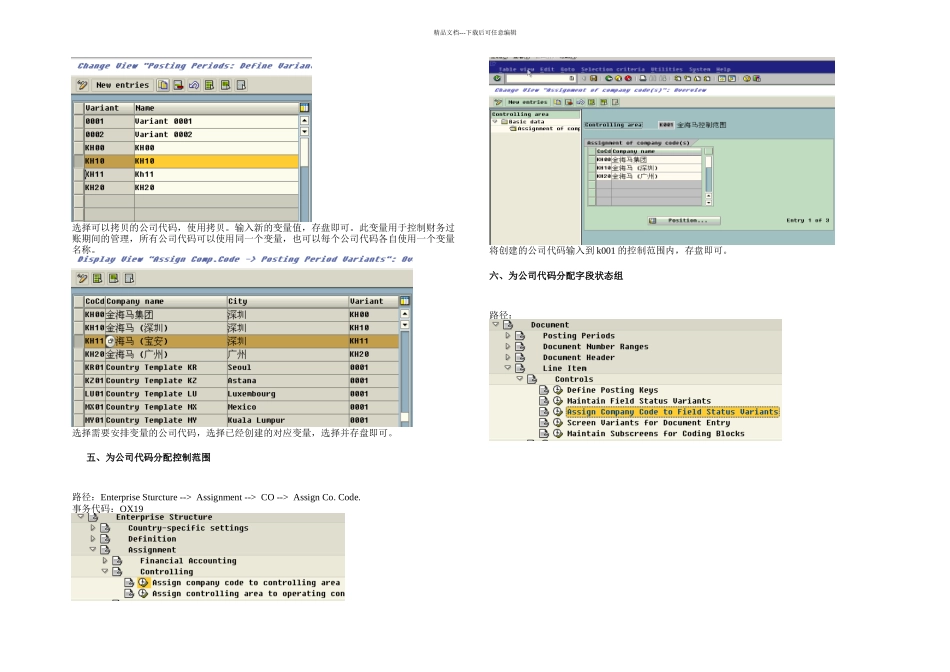
Task: Open table settings icon beside the Name column header
Action: point(304,108)
